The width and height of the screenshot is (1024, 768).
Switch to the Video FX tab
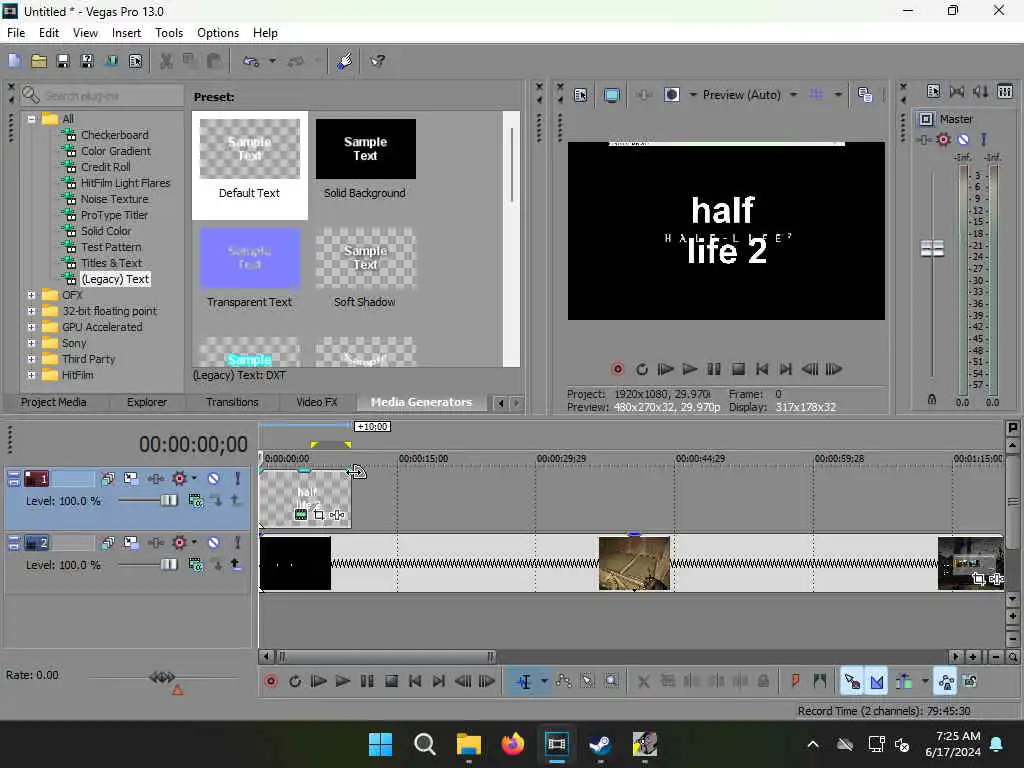tap(317, 402)
